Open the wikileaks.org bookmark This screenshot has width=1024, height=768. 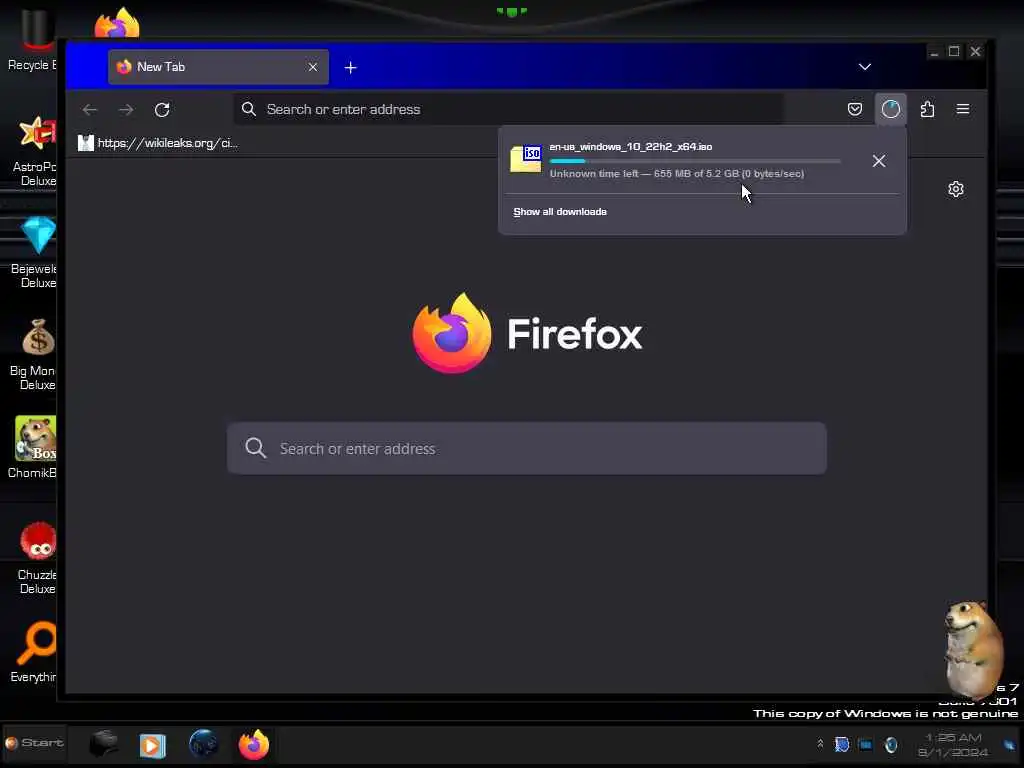pos(158,143)
